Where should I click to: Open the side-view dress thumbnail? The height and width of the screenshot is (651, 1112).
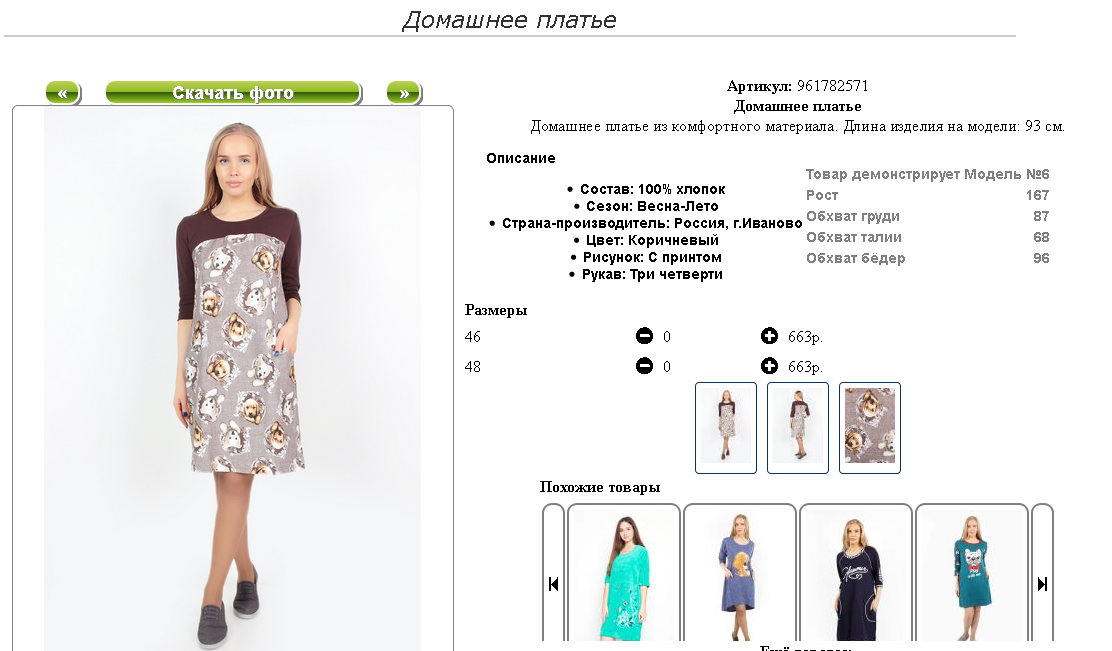pyautogui.click(x=798, y=428)
